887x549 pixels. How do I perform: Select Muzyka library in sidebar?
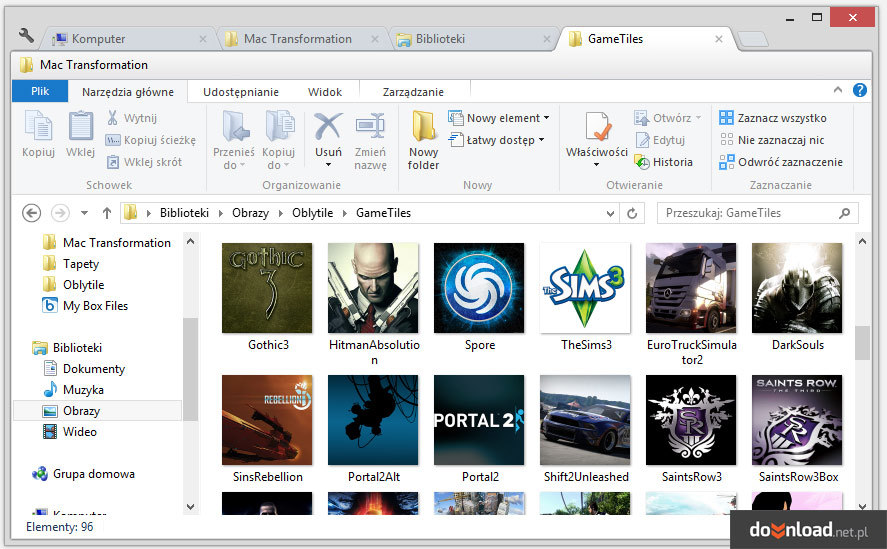[74, 389]
